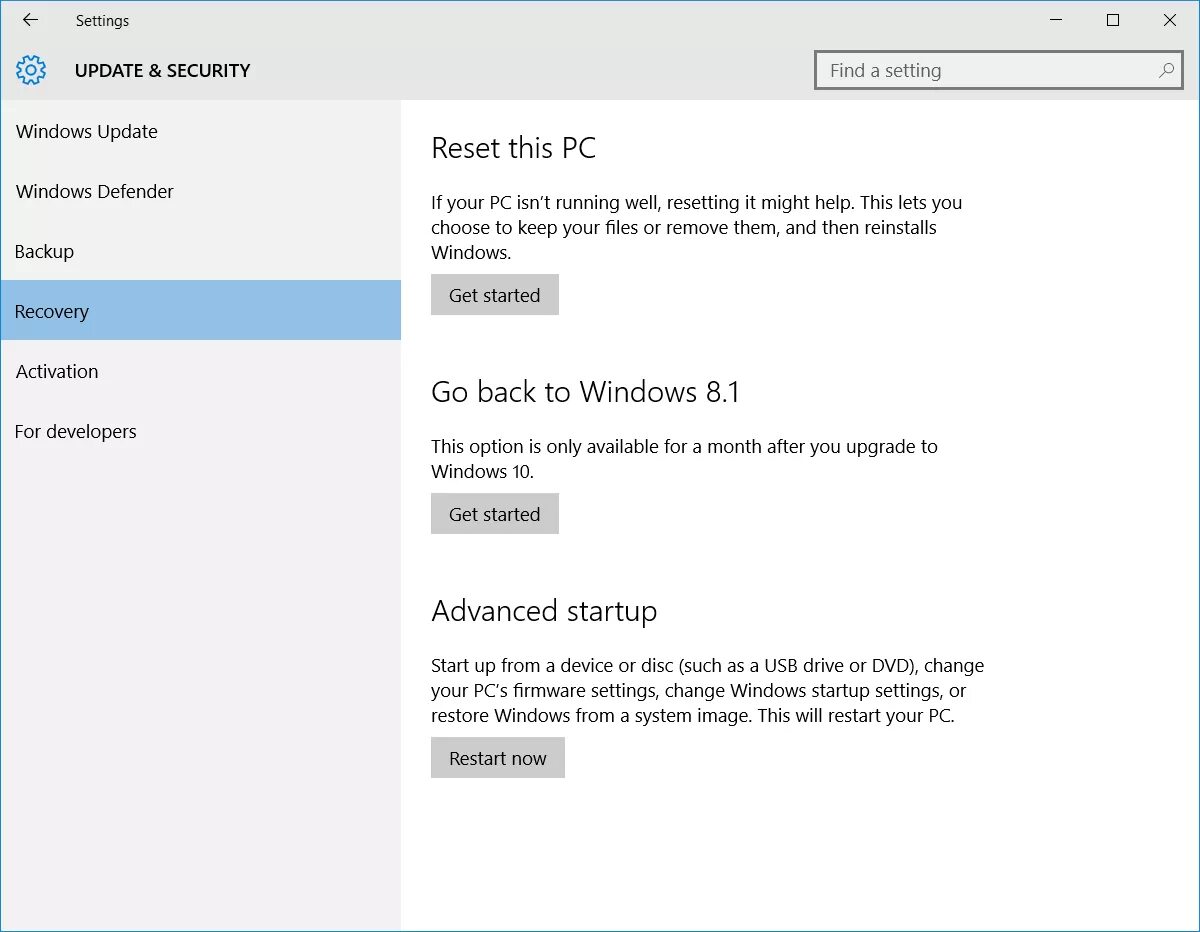Select Backup in the sidebar

45,252
